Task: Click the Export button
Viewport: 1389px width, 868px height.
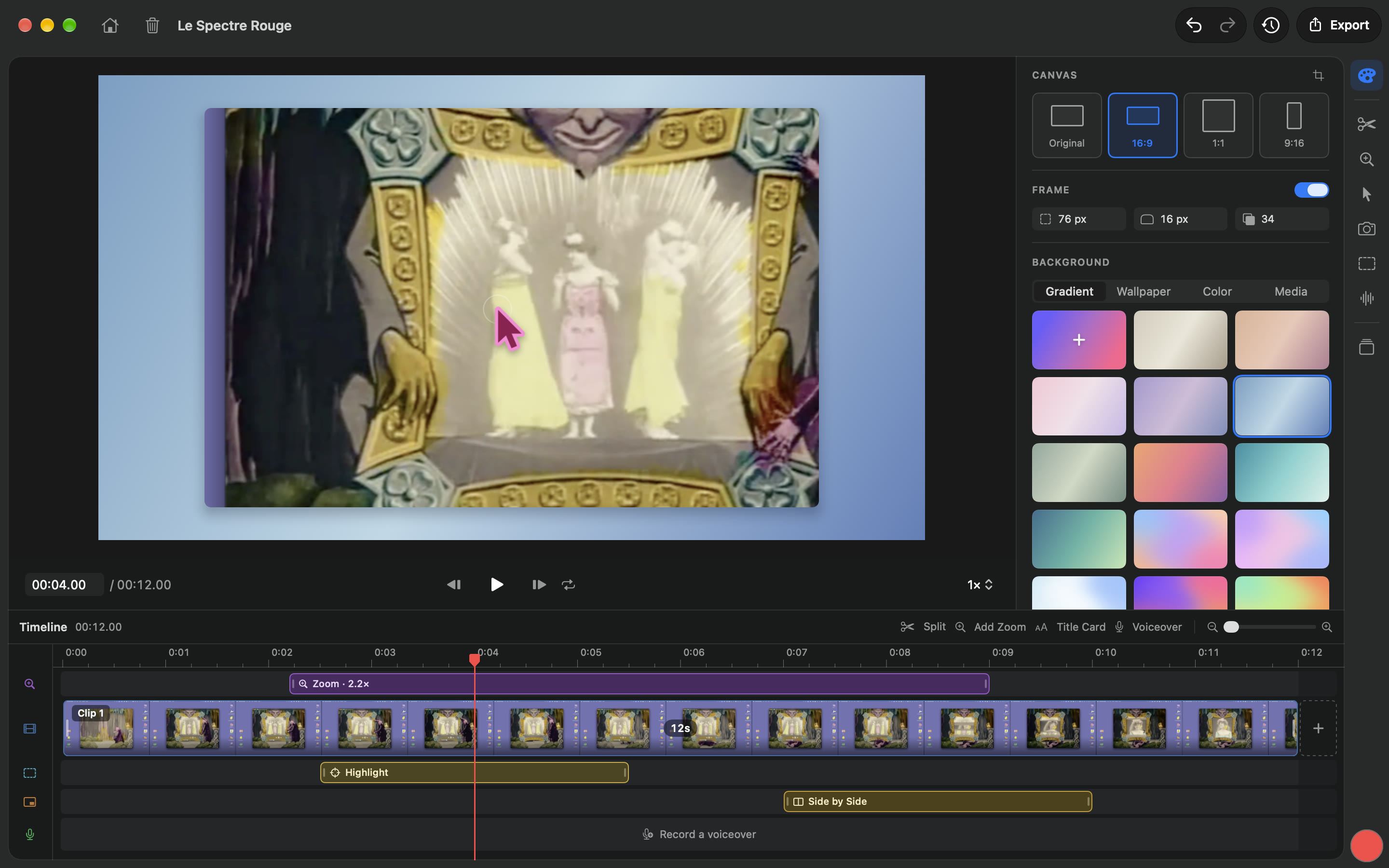Action: pyautogui.click(x=1338, y=25)
